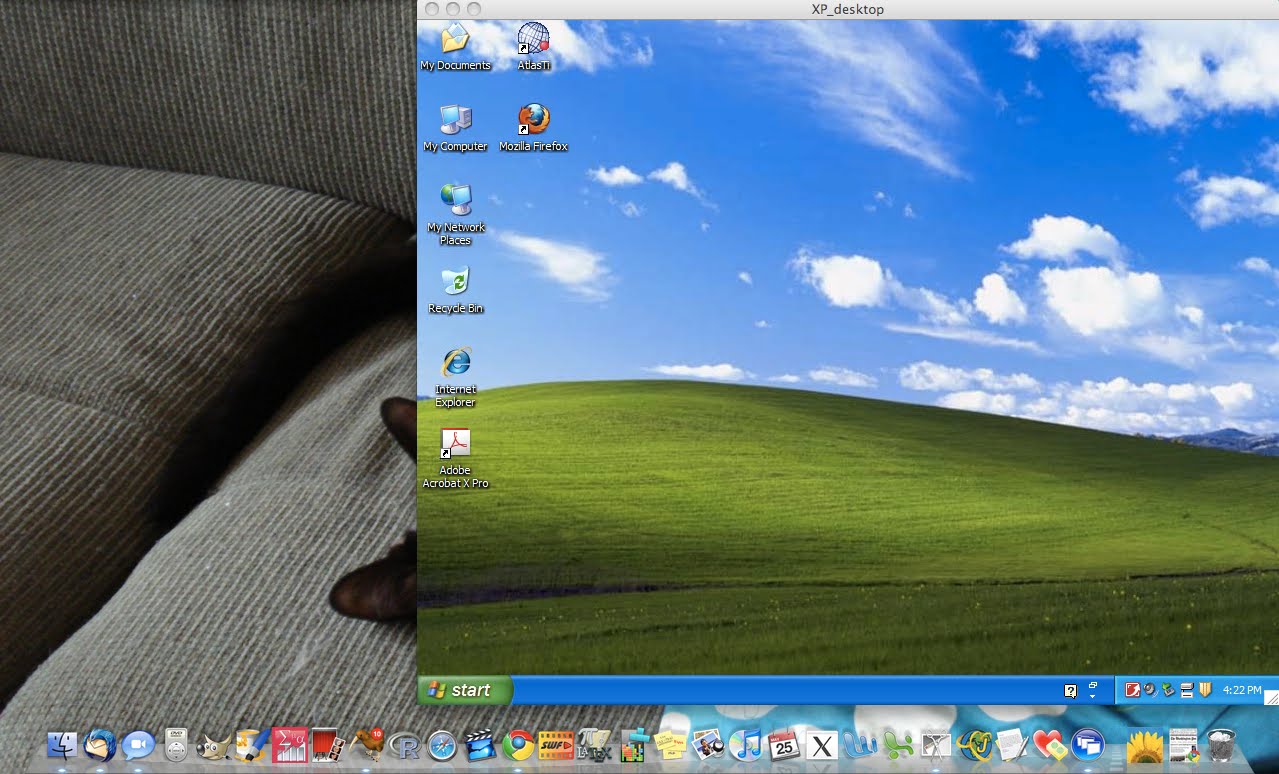Click the yellow security shield tray icon
The width and height of the screenshot is (1279, 774).
(x=1205, y=690)
